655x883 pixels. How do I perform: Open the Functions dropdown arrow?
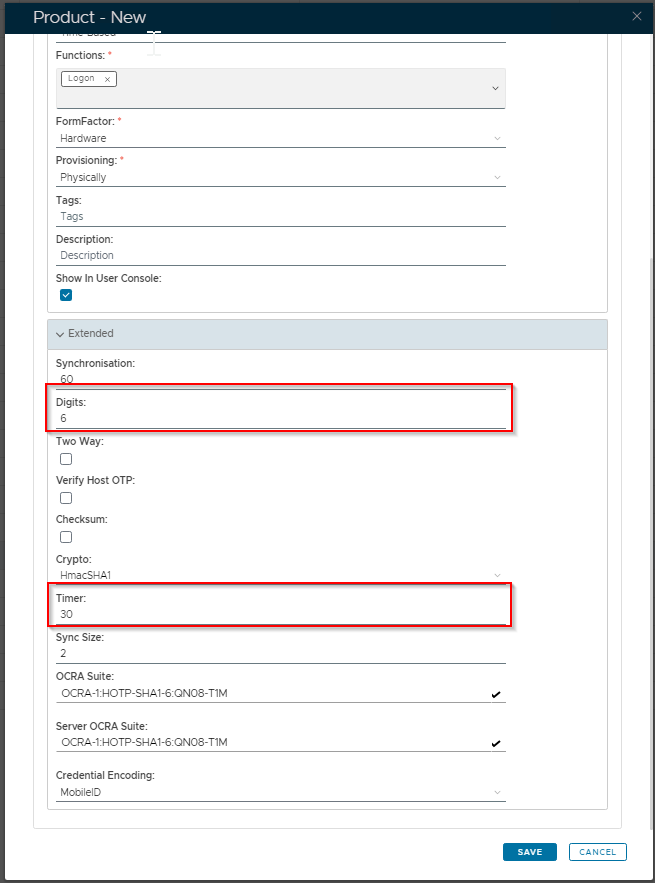click(x=495, y=89)
